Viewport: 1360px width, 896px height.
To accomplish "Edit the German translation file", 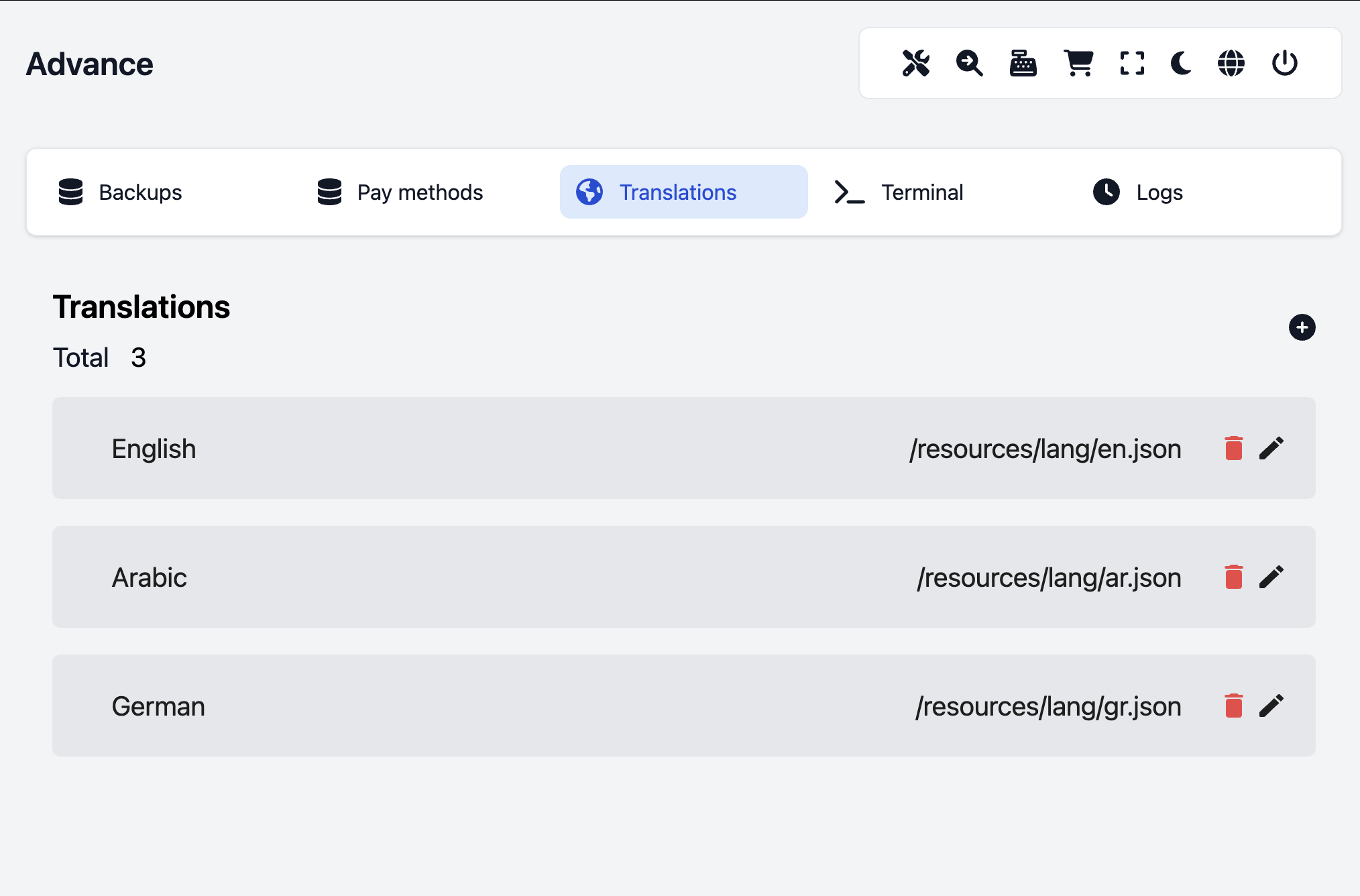I will tap(1271, 706).
